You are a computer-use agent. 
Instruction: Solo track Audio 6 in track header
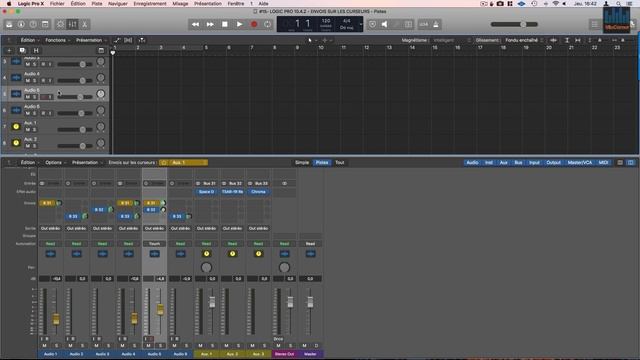click(x=34, y=113)
